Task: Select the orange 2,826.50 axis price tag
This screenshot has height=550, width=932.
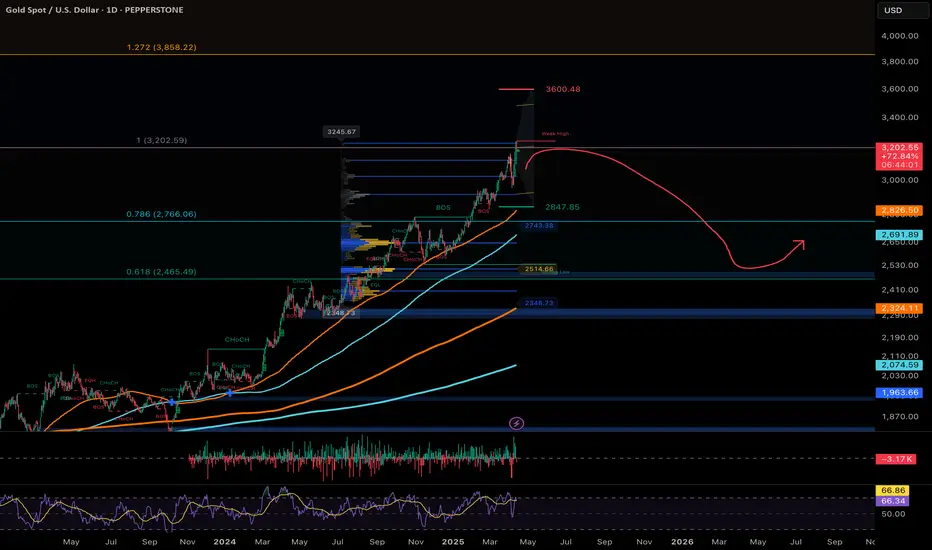Action: click(x=899, y=210)
